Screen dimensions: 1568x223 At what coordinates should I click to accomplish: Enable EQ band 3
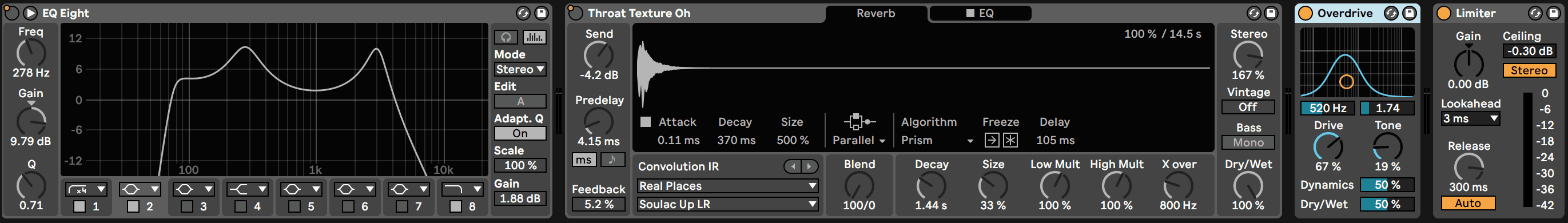tap(187, 206)
